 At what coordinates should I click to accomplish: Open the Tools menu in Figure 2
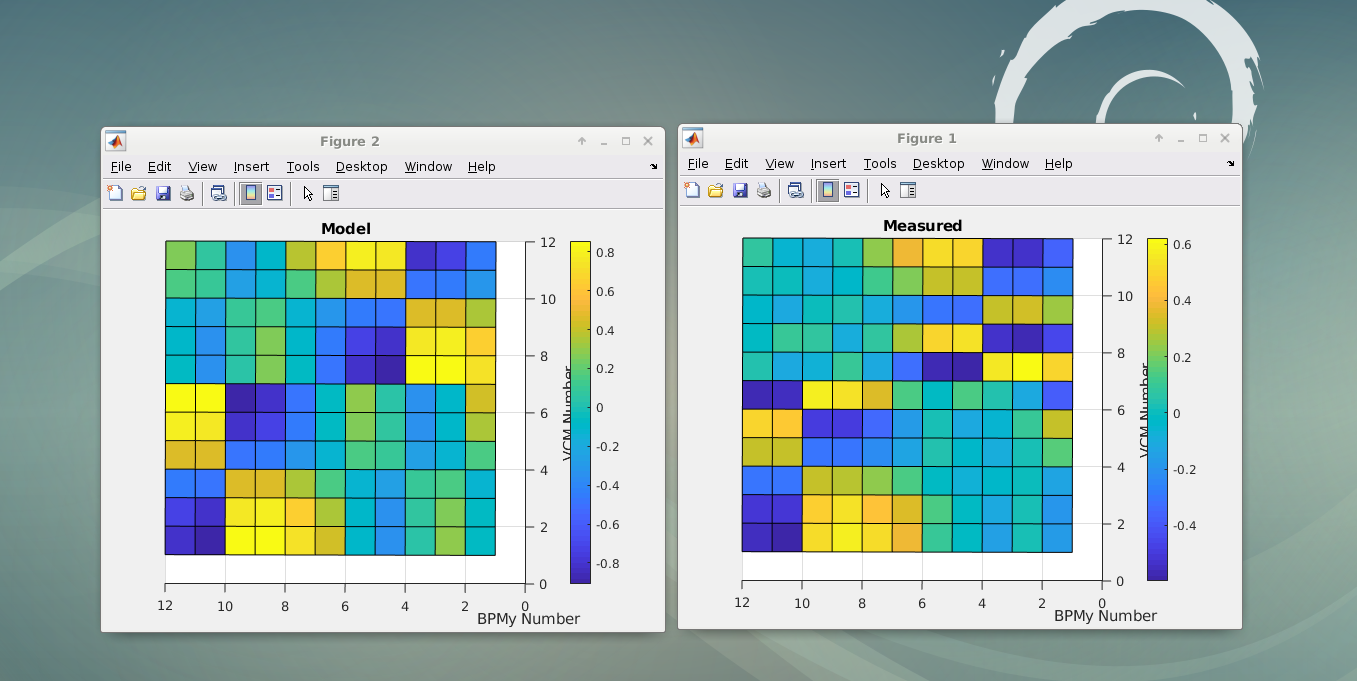pyautogui.click(x=303, y=167)
